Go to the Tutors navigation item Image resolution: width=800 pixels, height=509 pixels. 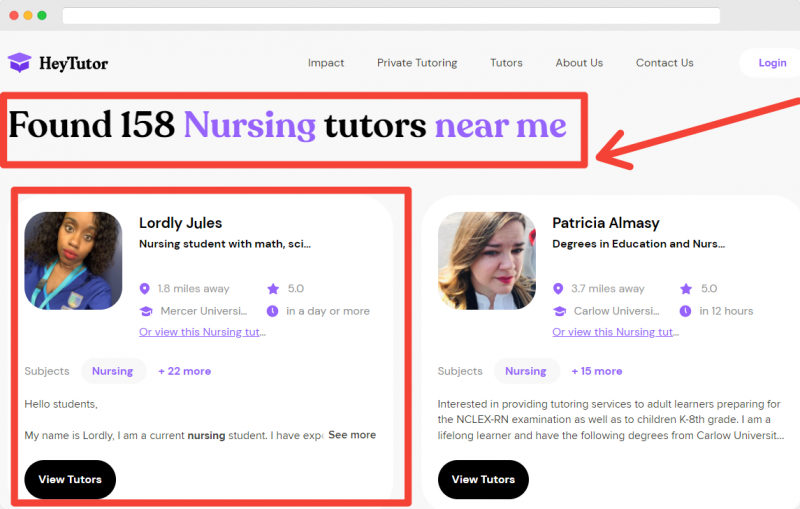(506, 63)
